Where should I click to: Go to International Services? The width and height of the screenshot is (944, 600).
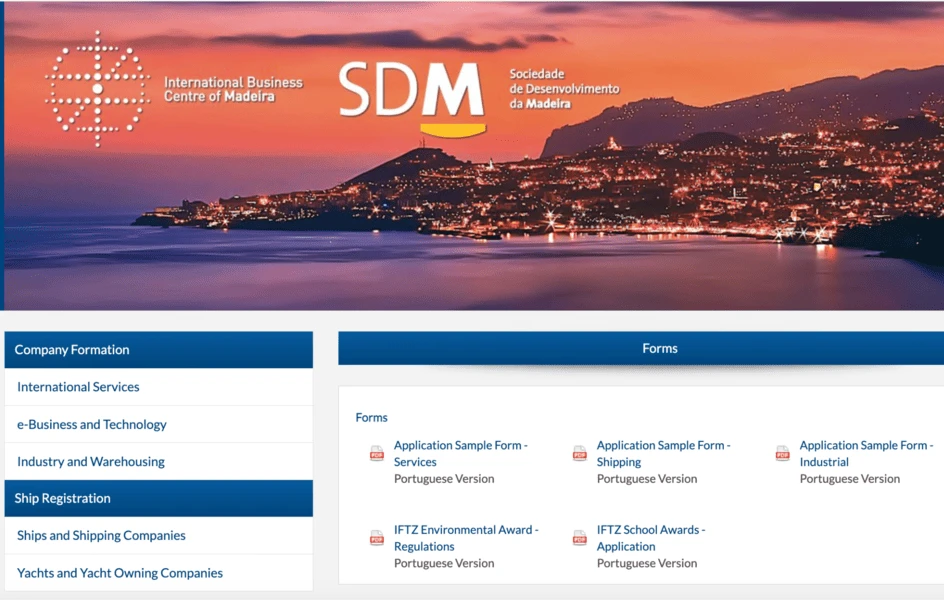pos(78,387)
